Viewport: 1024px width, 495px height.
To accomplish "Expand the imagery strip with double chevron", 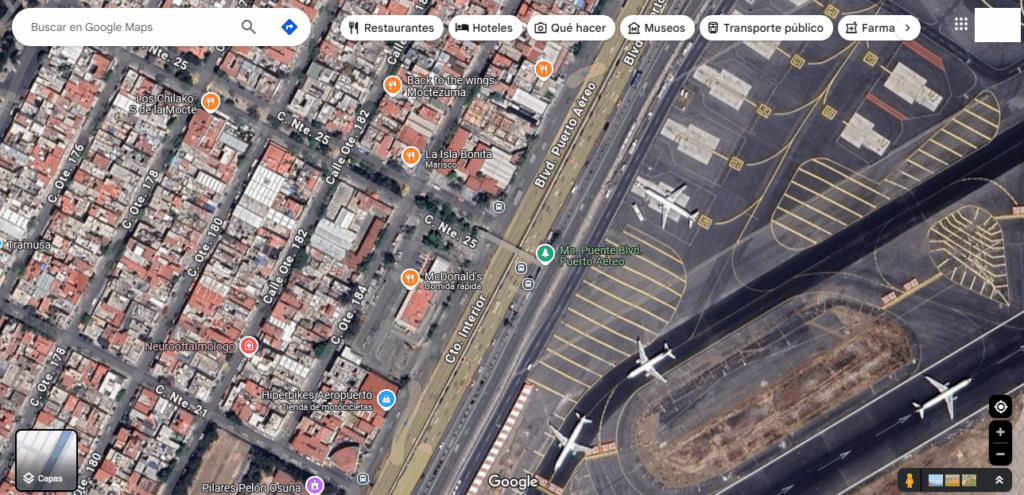I will pyautogui.click(x=999, y=481).
